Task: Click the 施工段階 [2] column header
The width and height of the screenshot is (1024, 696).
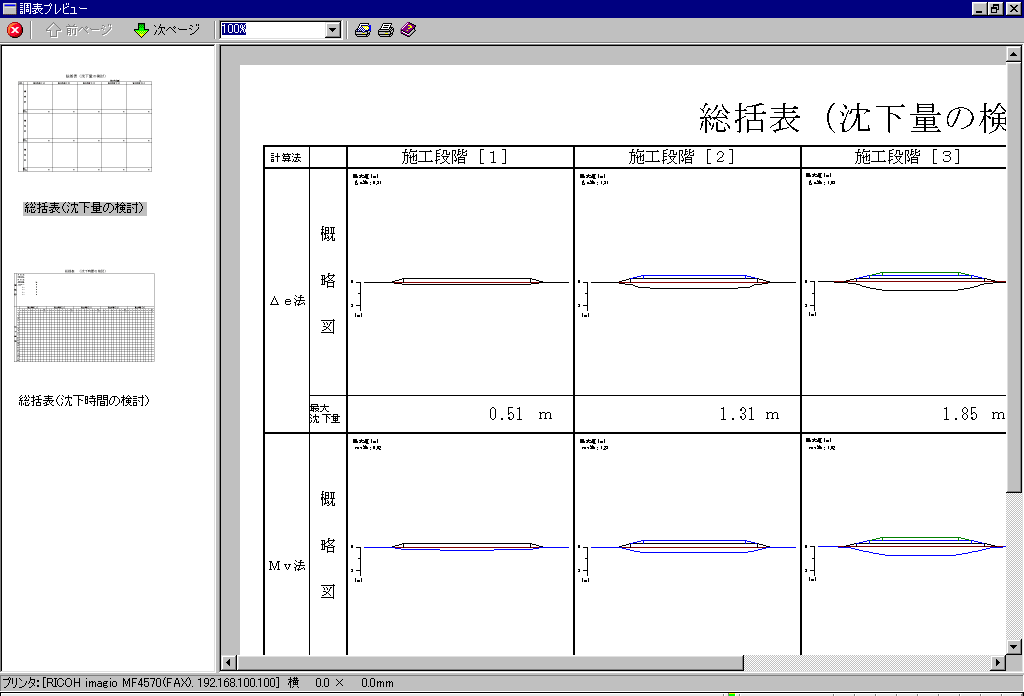Action: [x=687, y=157]
